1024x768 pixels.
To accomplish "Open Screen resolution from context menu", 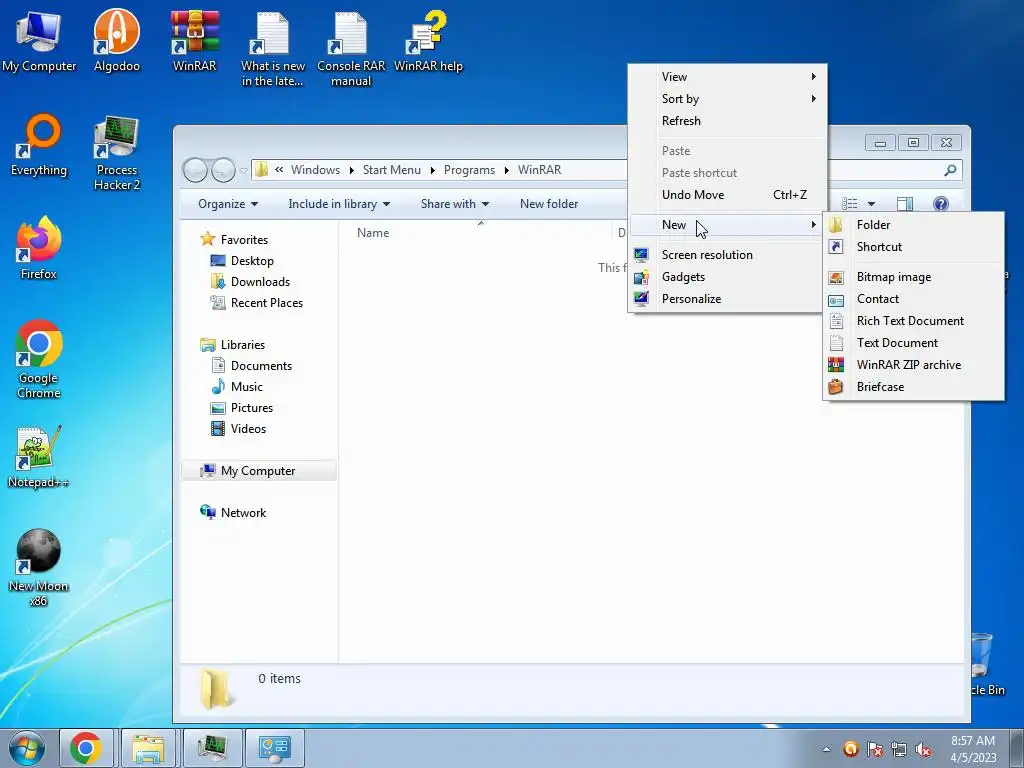I will pos(727,255).
